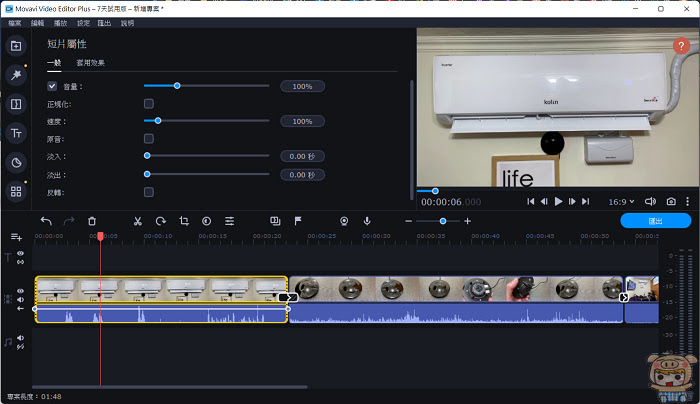Zoom out the timeline with minus
The image size is (700, 404).
pos(408,221)
